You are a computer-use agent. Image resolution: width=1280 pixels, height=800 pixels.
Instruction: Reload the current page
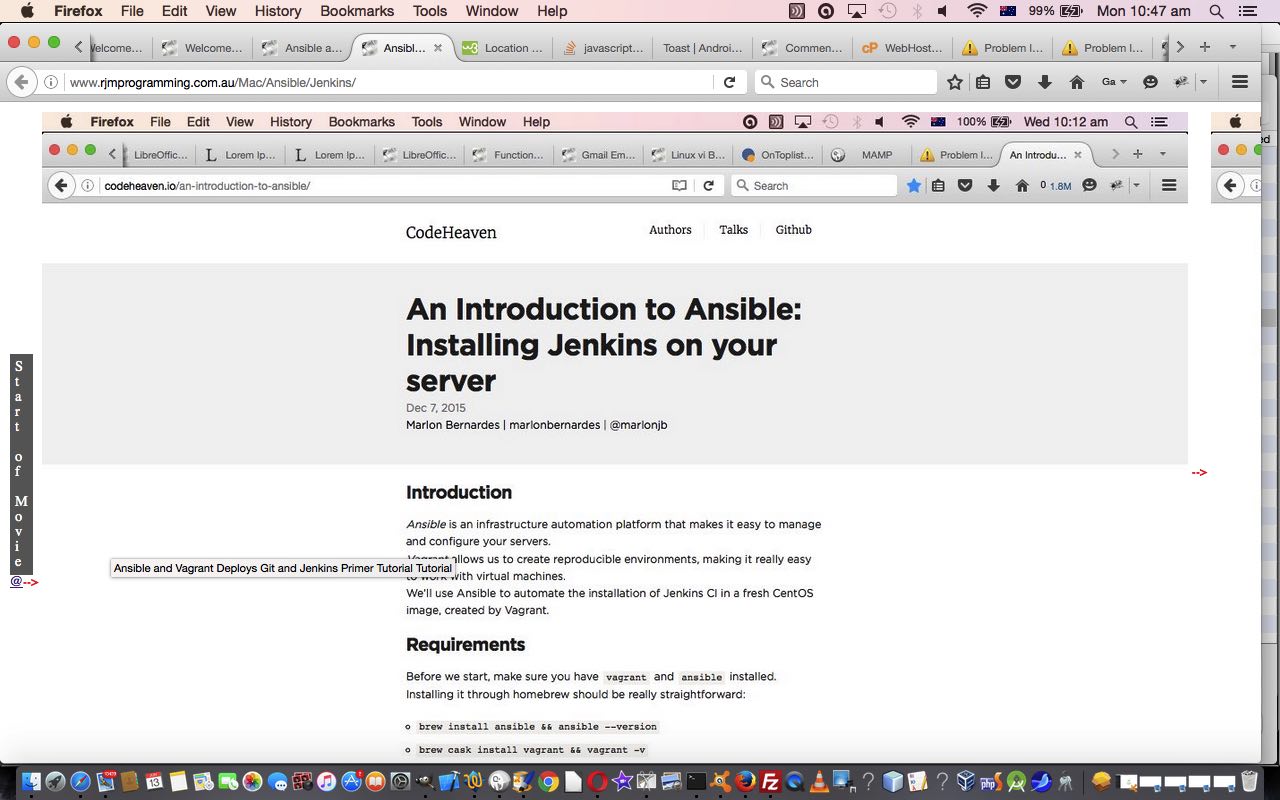(730, 82)
